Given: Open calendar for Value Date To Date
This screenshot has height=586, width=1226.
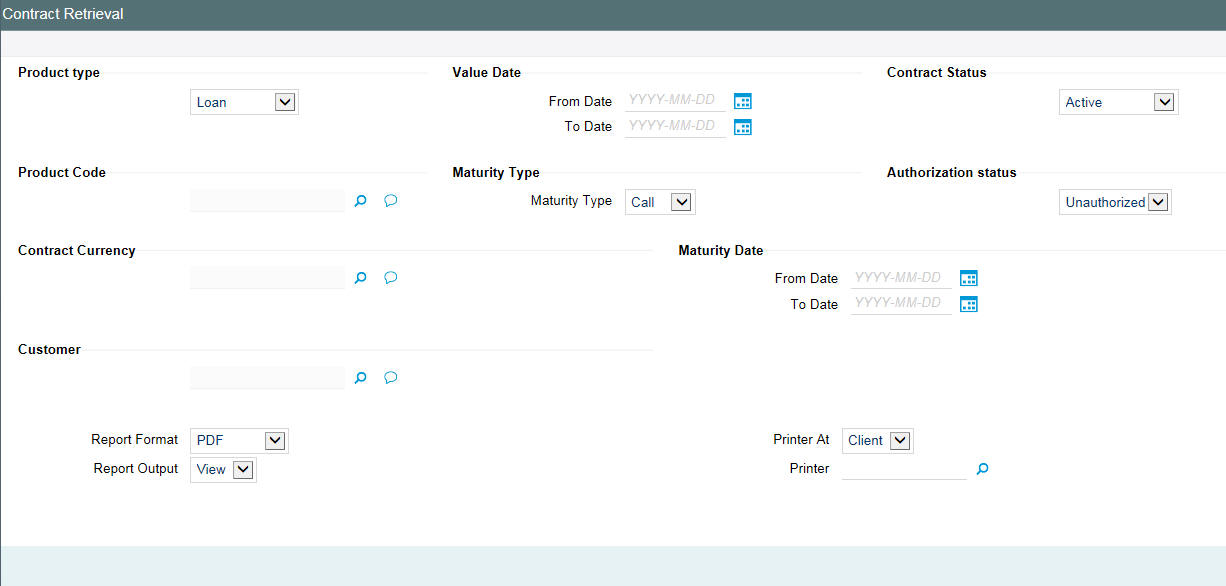Looking at the screenshot, I should click(x=742, y=127).
